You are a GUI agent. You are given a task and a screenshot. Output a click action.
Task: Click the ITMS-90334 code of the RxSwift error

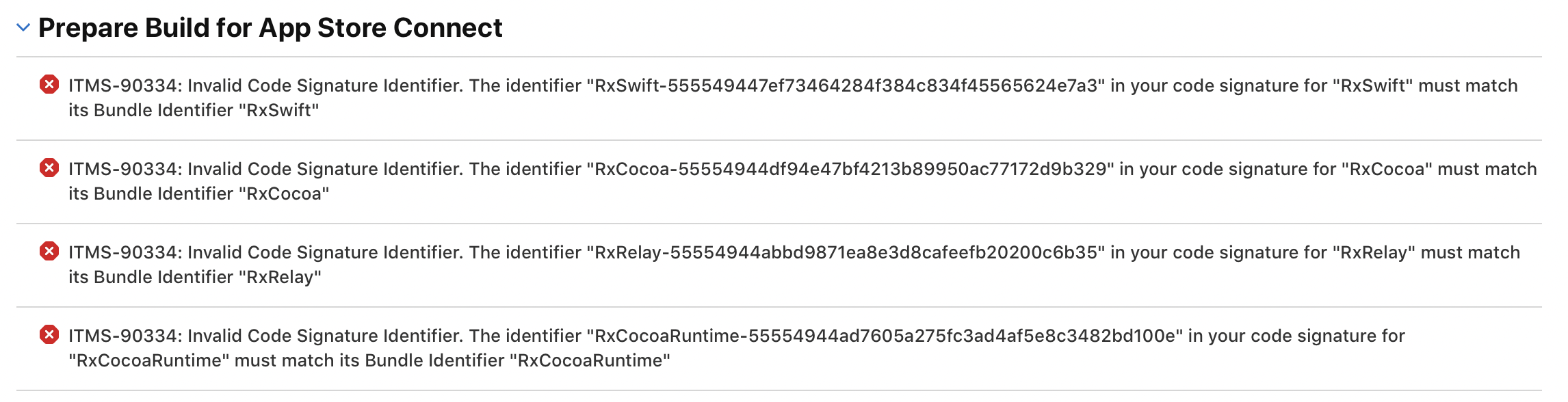pyautogui.click(x=125, y=85)
